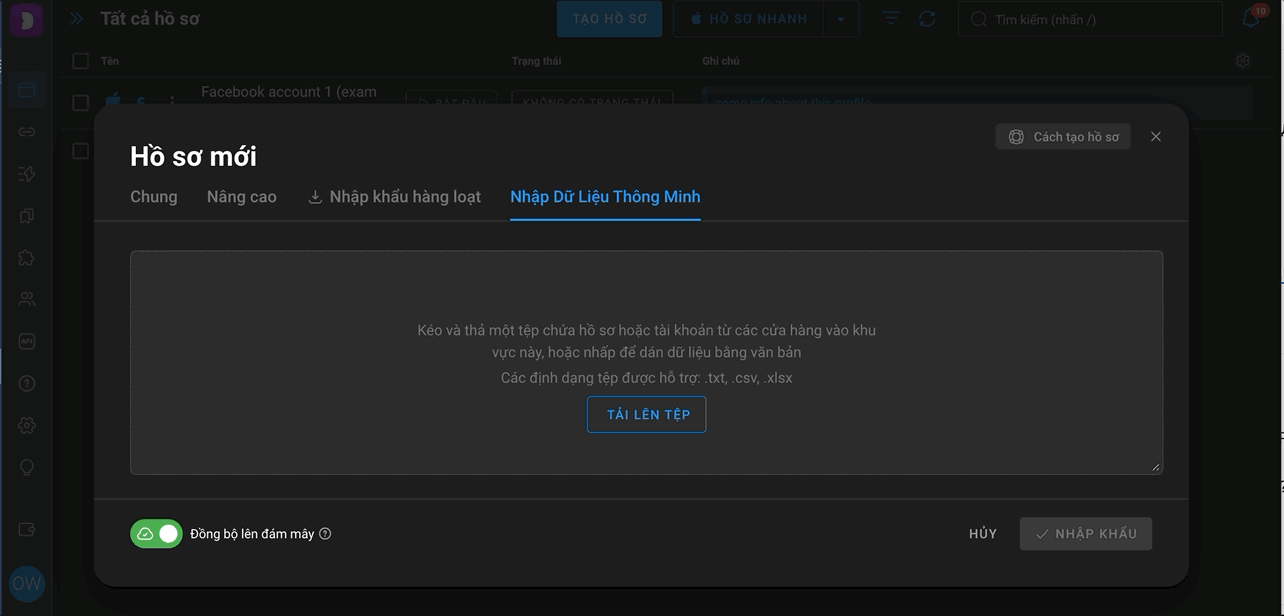Expand sidebar with double-chevron icon
Image resolution: width=1284 pixels, height=616 pixels.
pyautogui.click(x=77, y=18)
